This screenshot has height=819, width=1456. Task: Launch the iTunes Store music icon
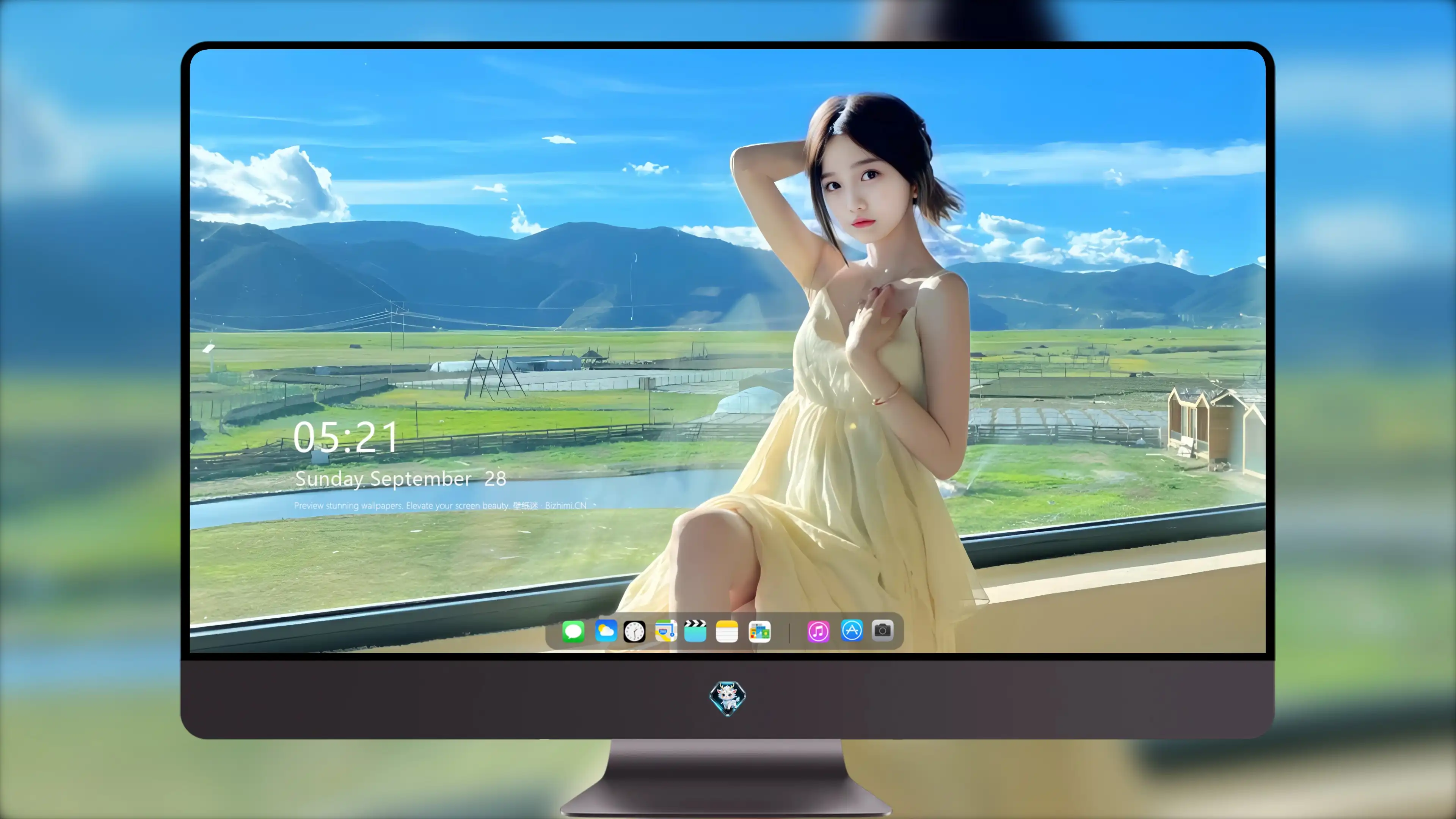819,631
